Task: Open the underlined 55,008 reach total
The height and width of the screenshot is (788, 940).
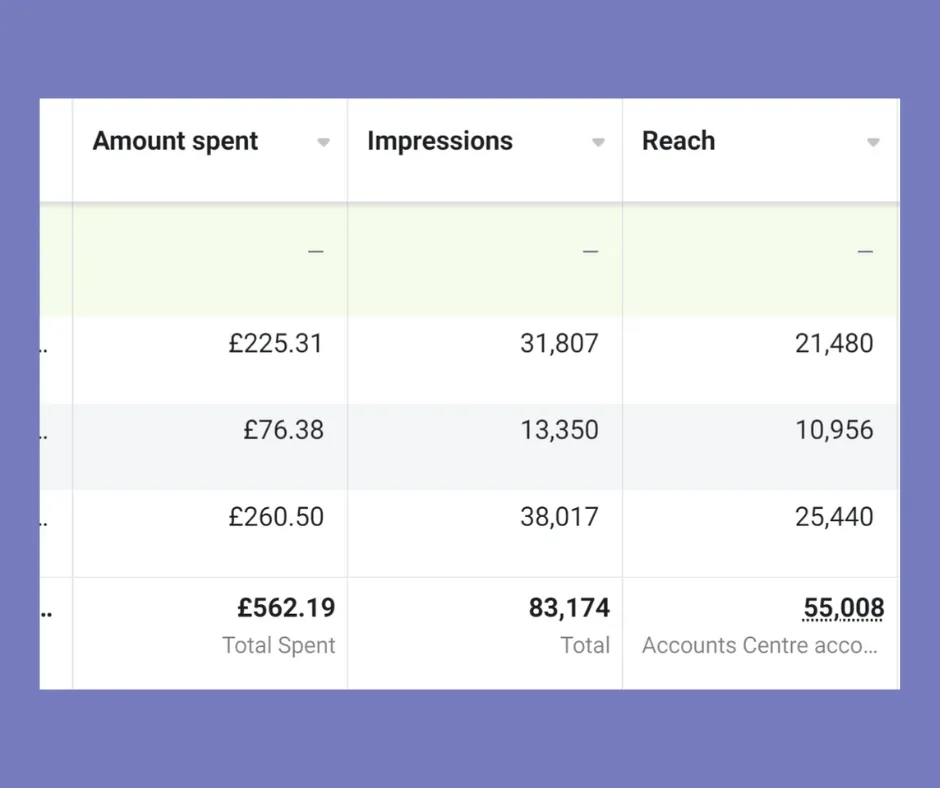Action: click(x=843, y=608)
